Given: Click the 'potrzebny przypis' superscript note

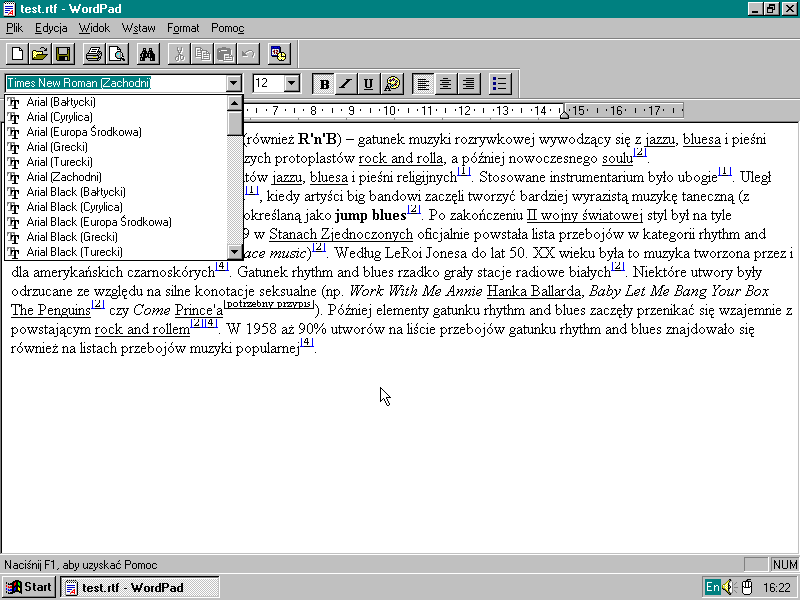Looking at the screenshot, I should [268, 304].
